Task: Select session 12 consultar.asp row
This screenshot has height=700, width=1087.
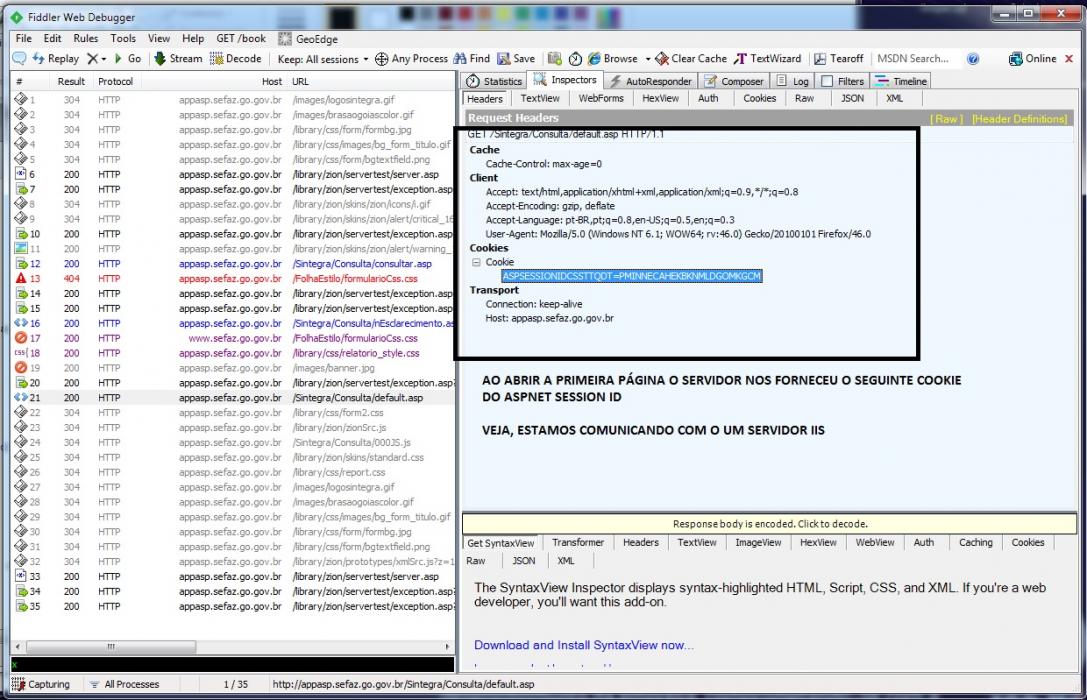Action: click(x=233, y=264)
